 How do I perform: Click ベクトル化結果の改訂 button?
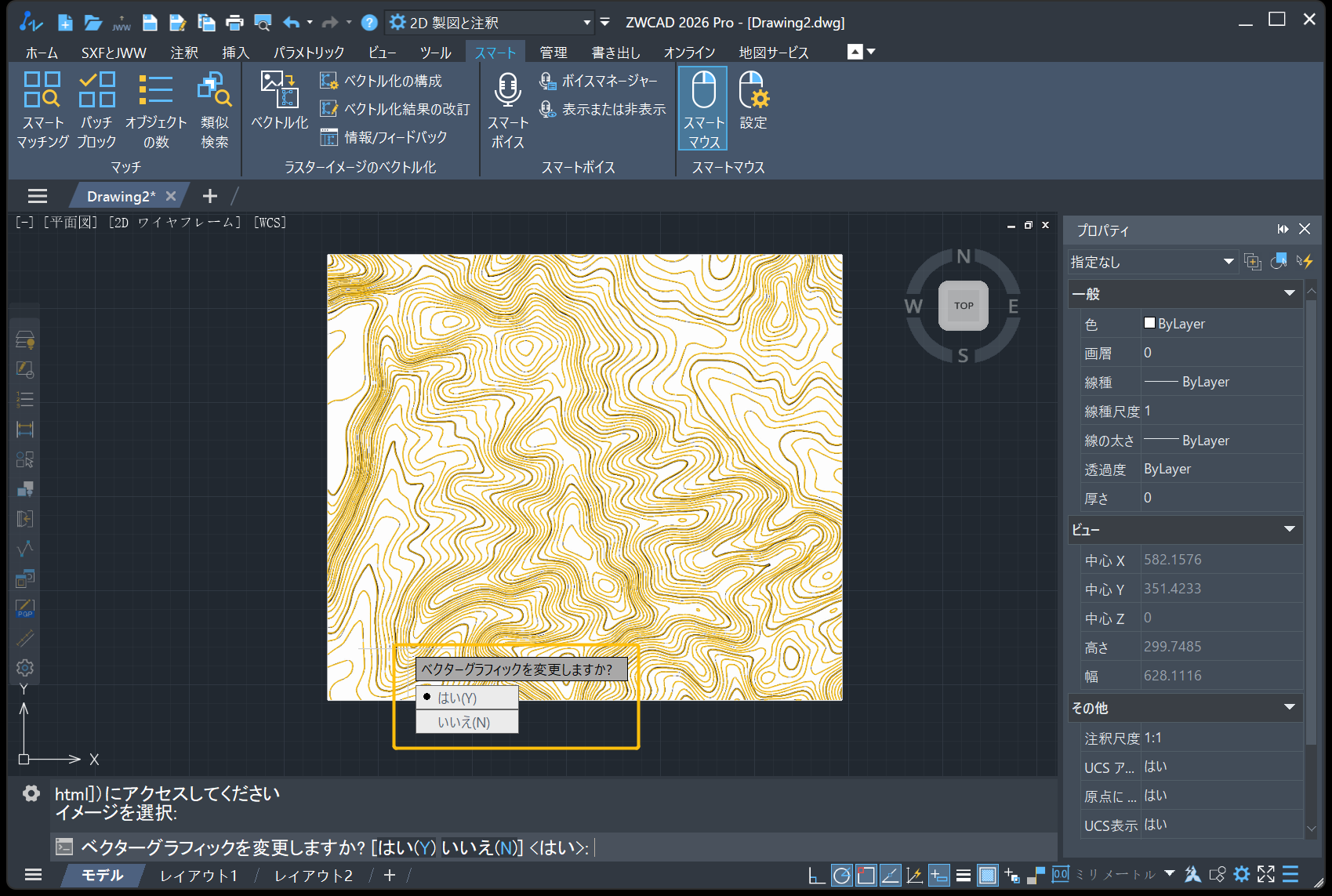(395, 109)
